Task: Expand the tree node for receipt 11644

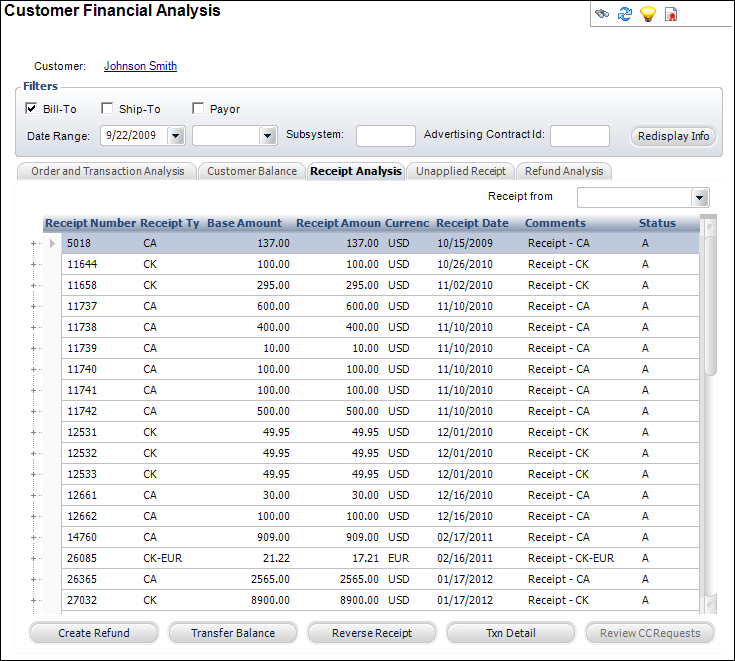Action: click(35, 264)
